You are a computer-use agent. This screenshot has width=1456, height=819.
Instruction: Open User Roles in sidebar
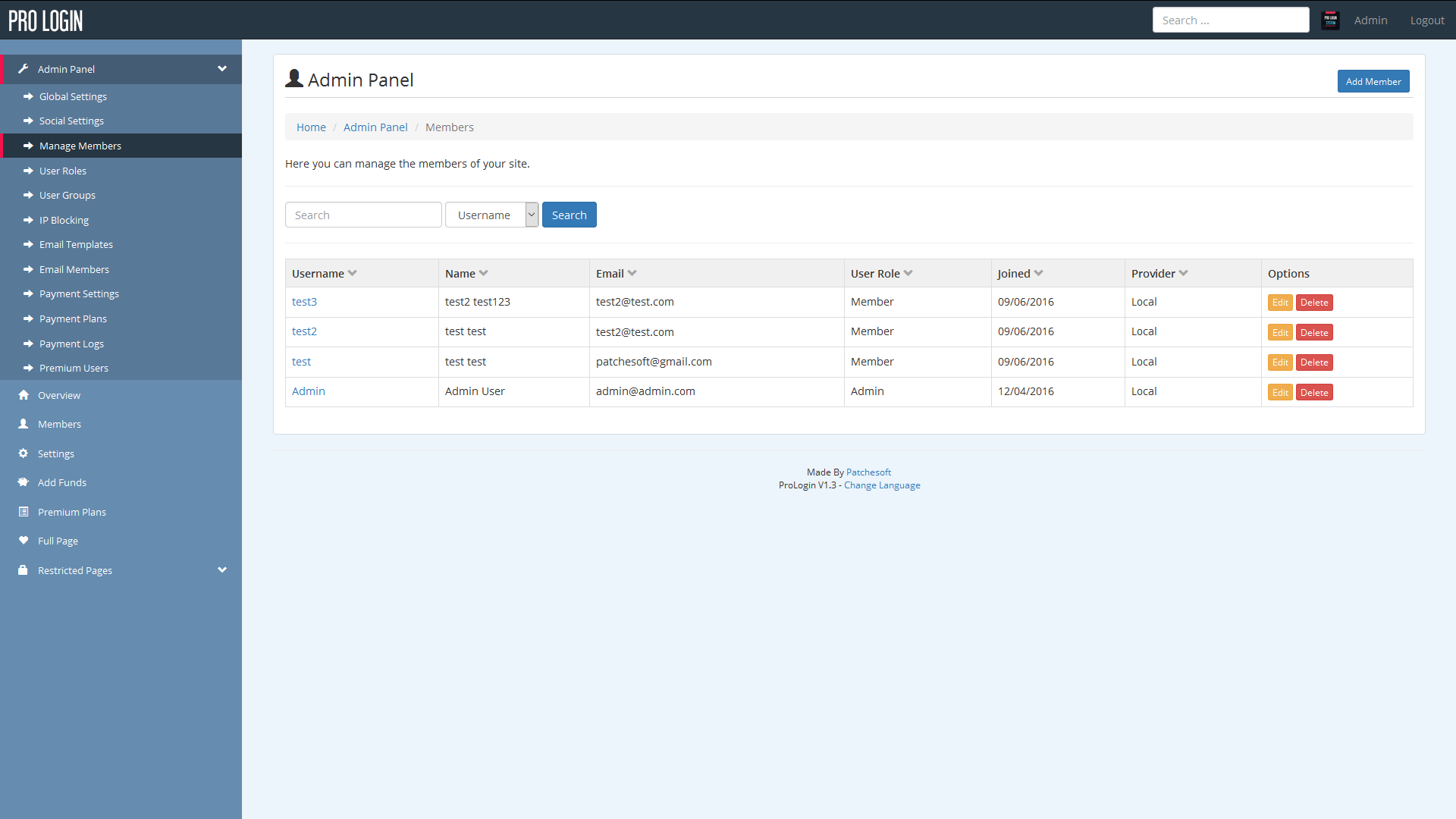pos(63,171)
